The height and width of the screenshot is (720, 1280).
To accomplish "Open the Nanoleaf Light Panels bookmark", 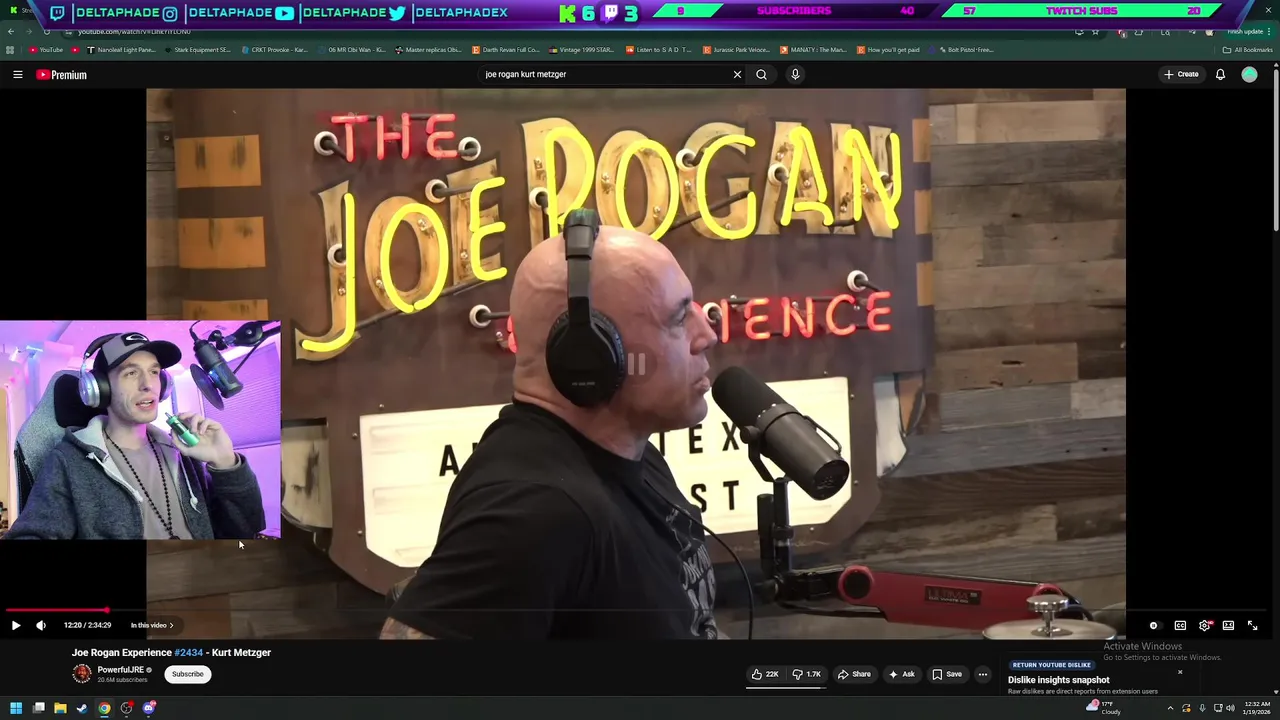I will (x=121, y=50).
